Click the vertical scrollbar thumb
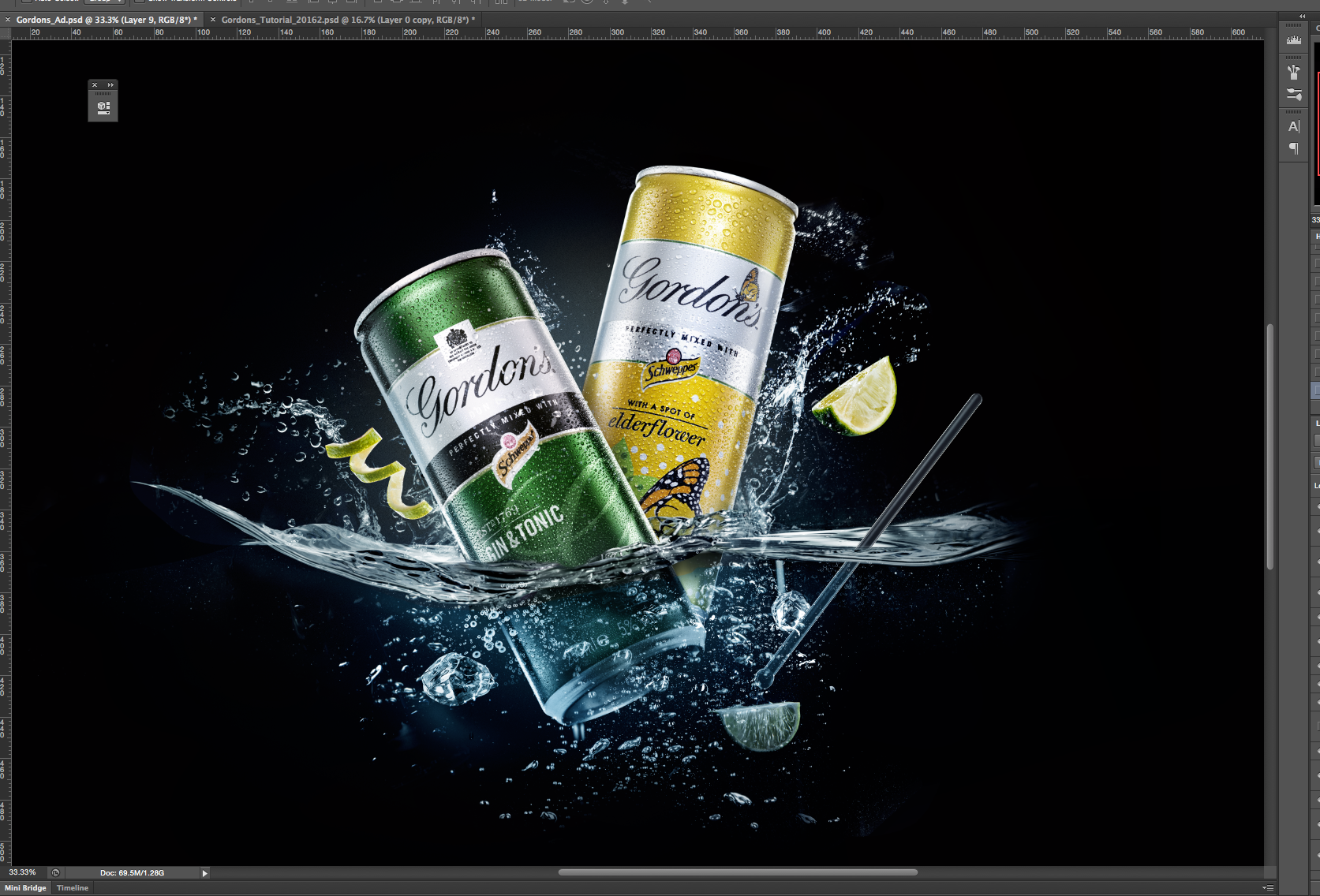This screenshot has width=1320, height=896. coord(1270,446)
